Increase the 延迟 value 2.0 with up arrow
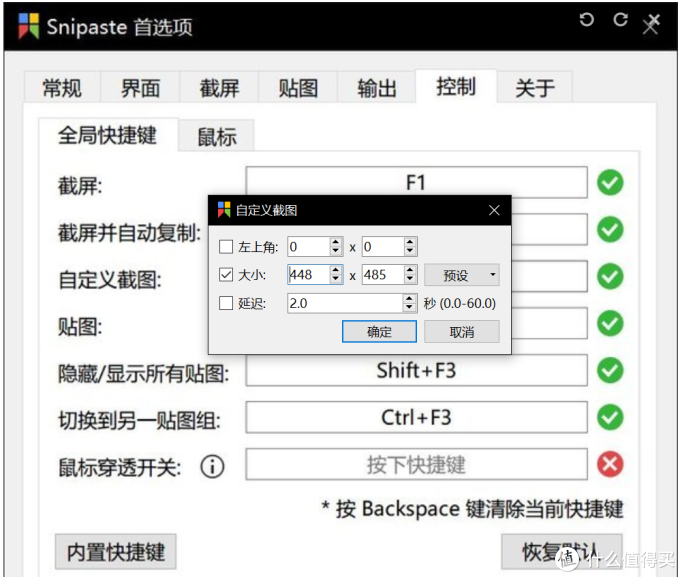The height and width of the screenshot is (577, 680). (409, 298)
